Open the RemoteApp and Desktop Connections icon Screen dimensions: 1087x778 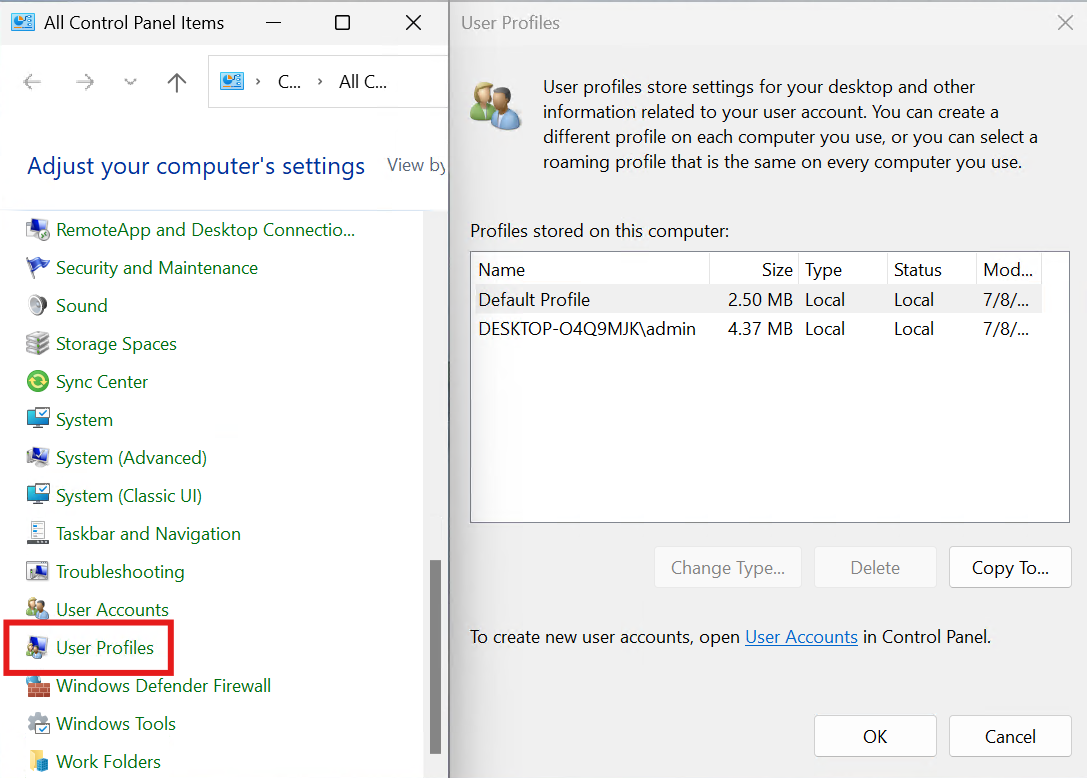tap(37, 230)
